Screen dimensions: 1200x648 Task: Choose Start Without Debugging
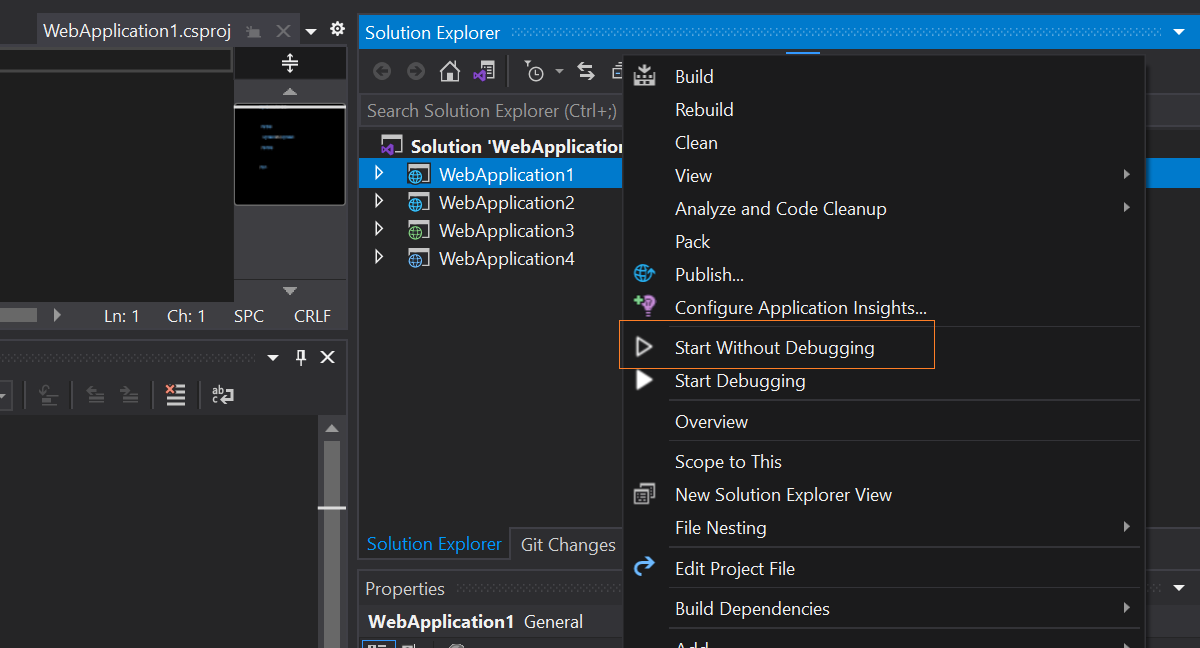tap(777, 347)
